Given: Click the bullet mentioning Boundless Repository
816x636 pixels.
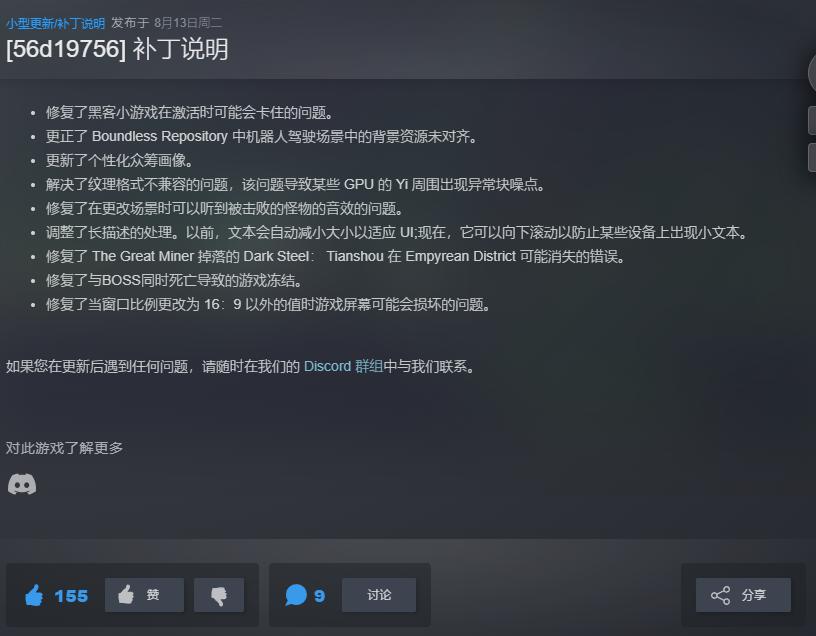Looking at the screenshot, I should 262,137.
